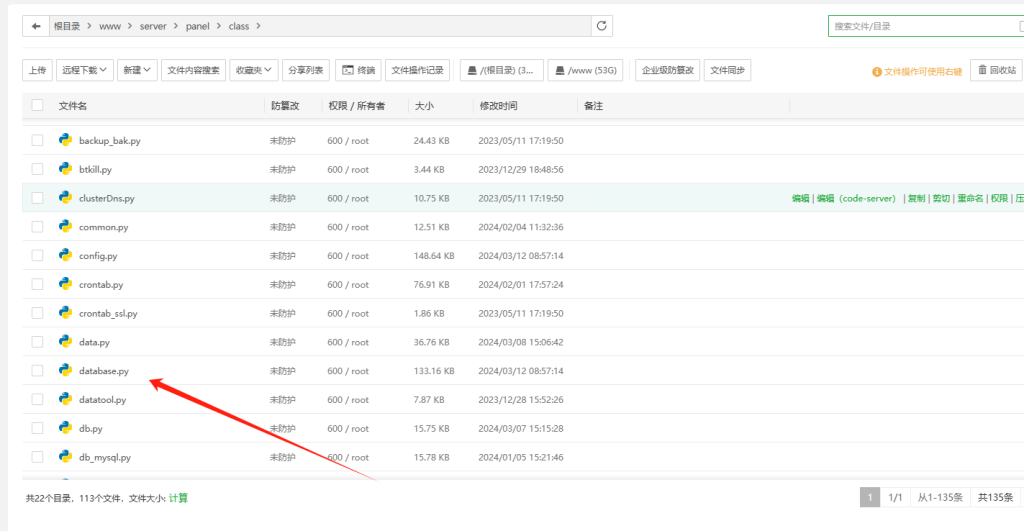
Task: Open the 回收站 recycle bin
Action: pyautogui.click(x=996, y=70)
